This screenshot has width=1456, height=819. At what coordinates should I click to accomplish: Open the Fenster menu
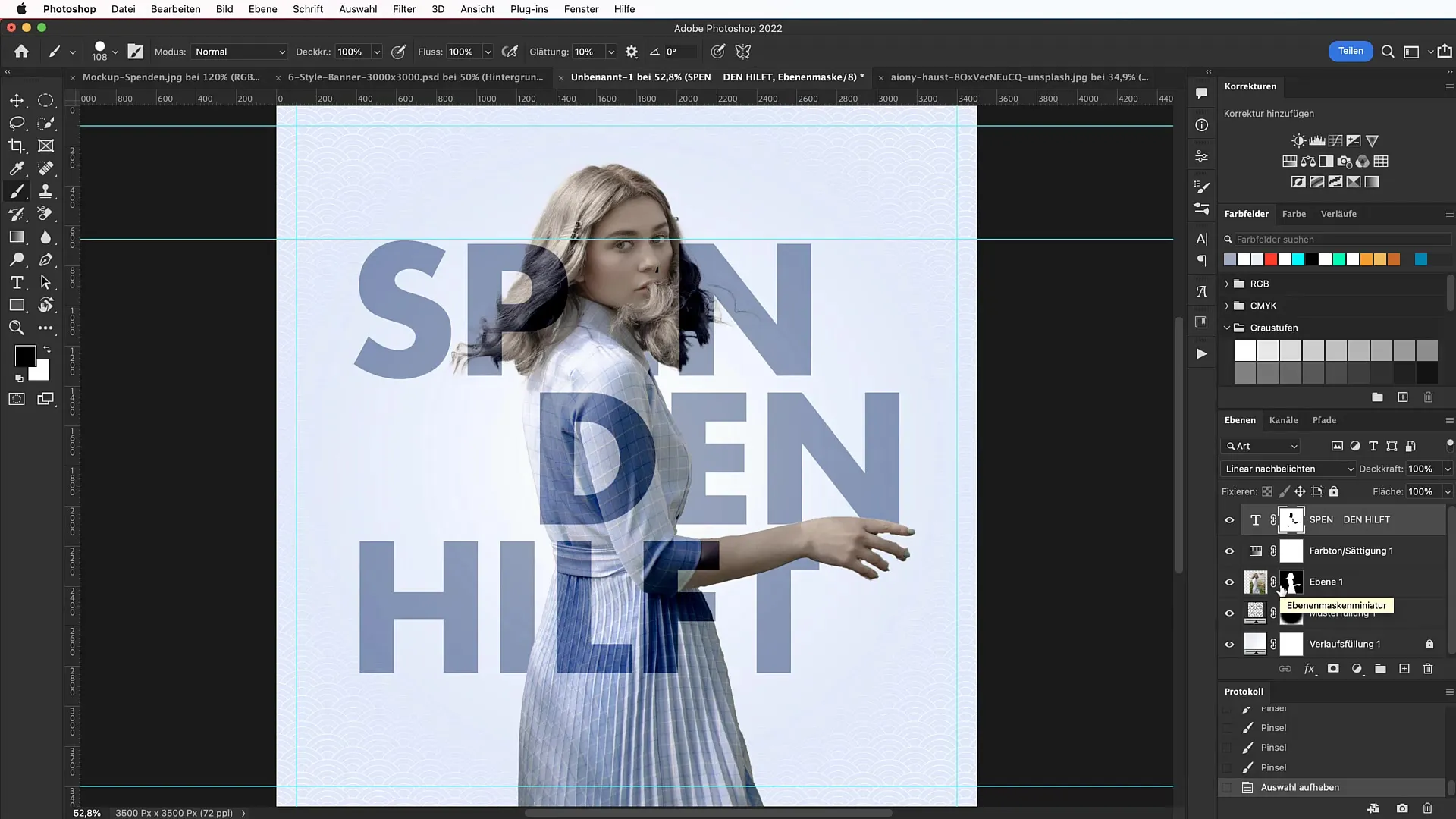tap(581, 9)
